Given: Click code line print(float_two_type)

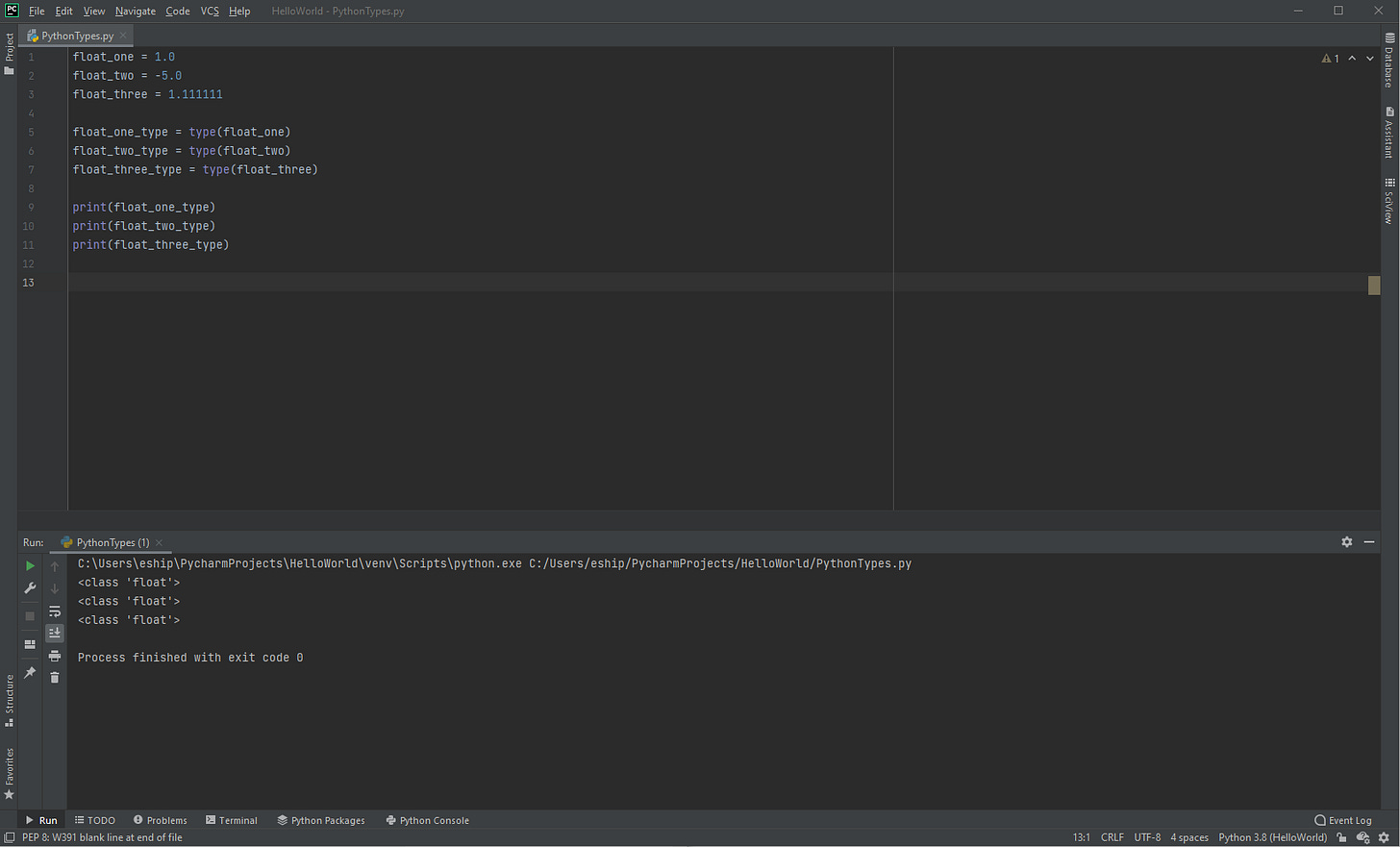Looking at the screenshot, I should click(x=143, y=226).
